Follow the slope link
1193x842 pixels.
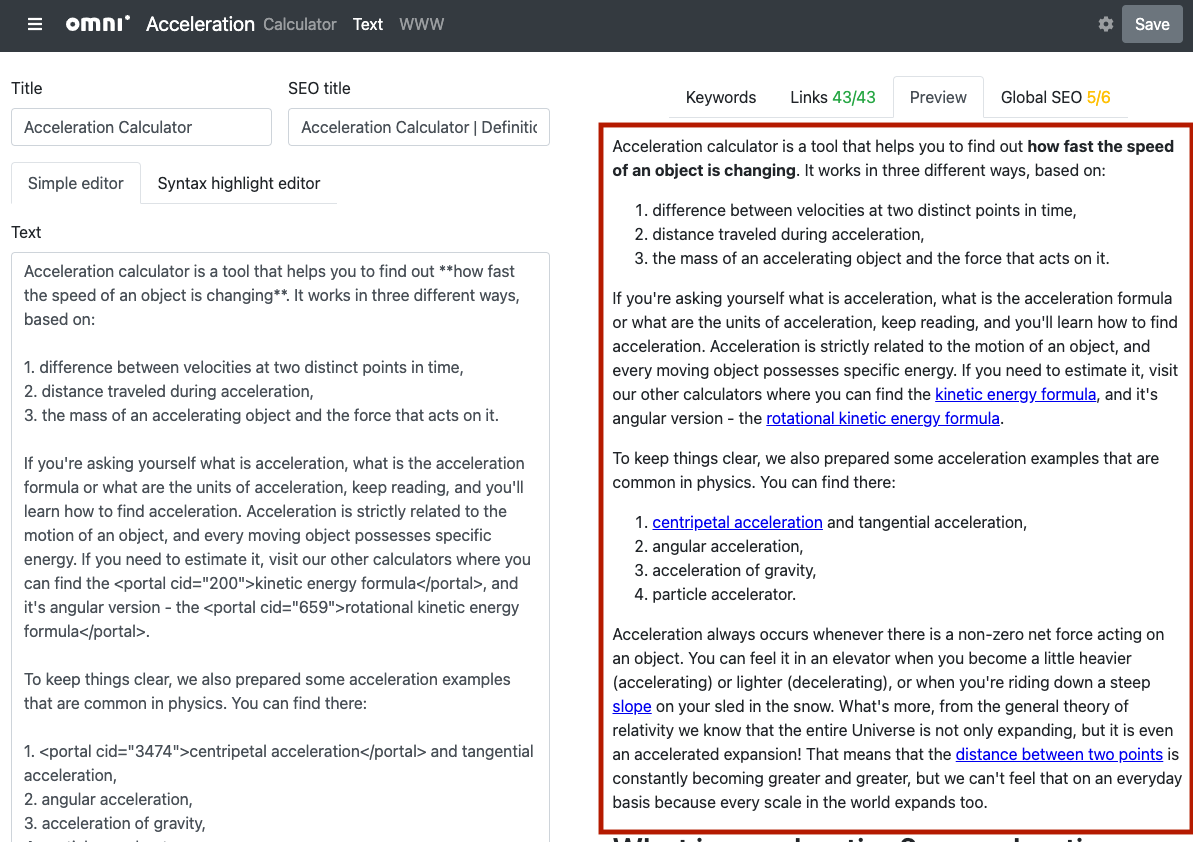pyautogui.click(x=631, y=707)
